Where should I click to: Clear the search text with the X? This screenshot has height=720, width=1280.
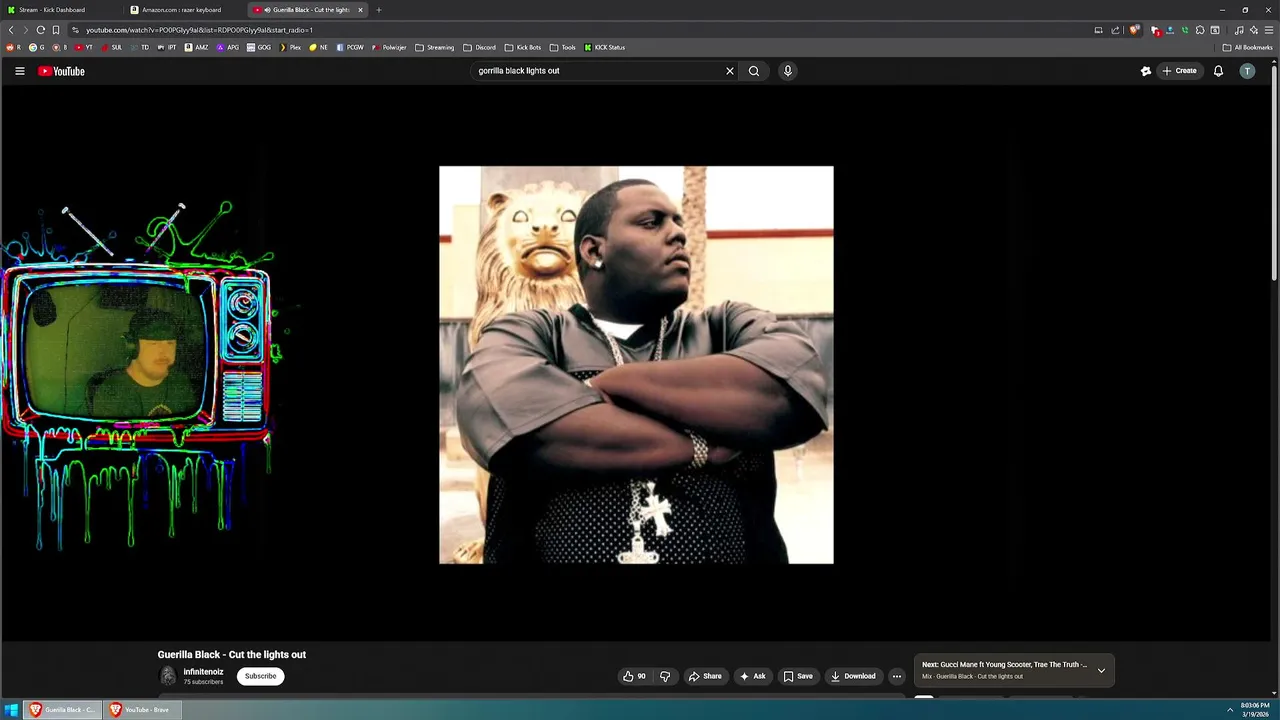point(730,71)
